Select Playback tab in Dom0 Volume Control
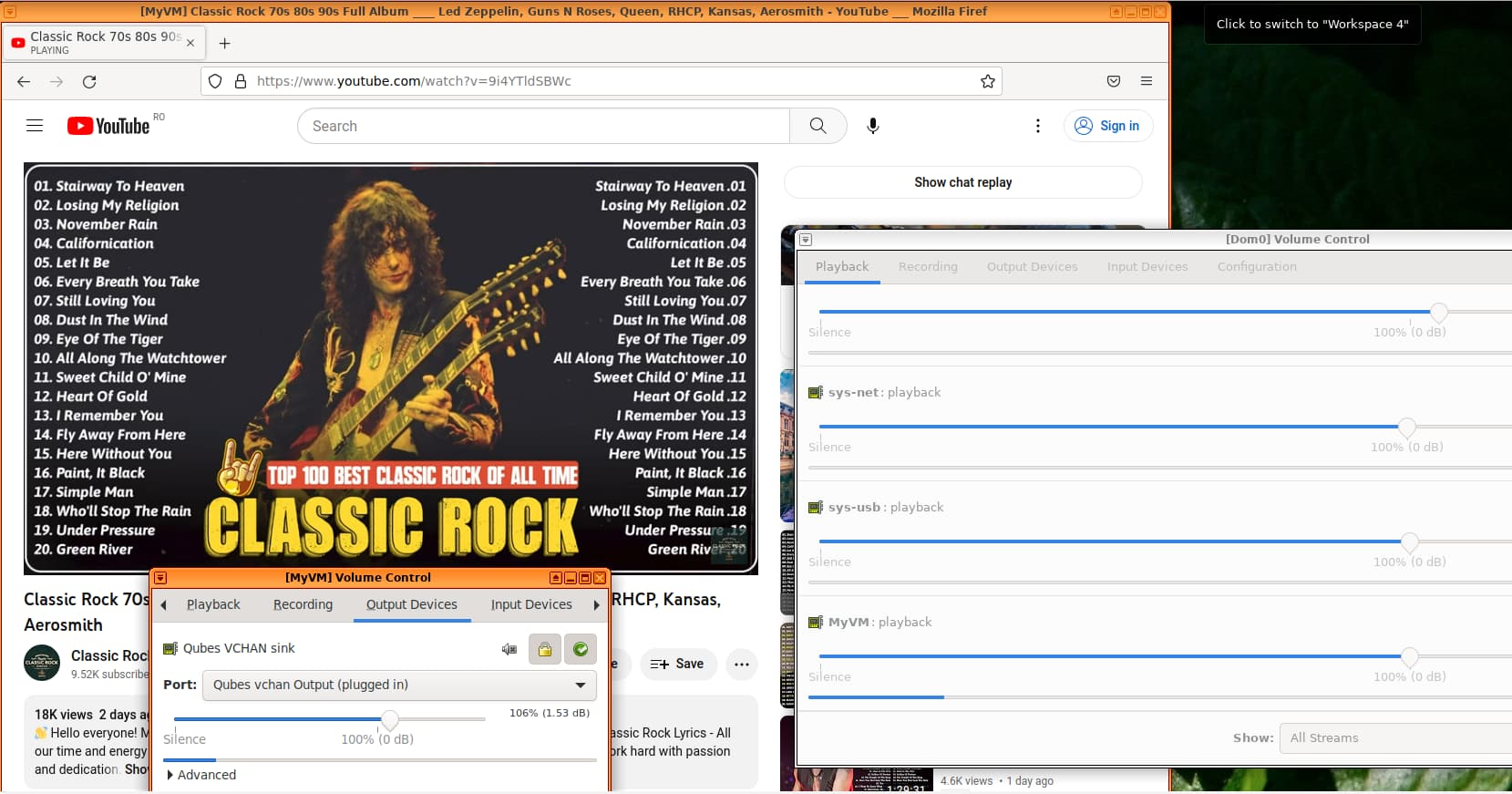 [x=842, y=266]
